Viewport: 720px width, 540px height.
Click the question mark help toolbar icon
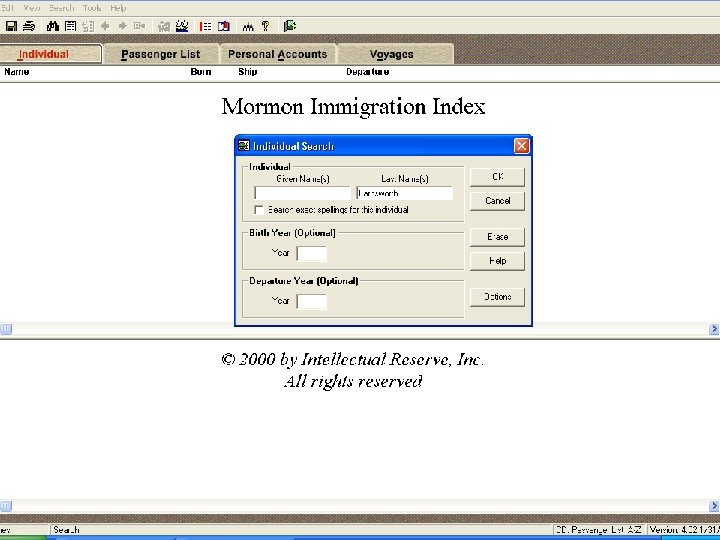(x=265, y=26)
